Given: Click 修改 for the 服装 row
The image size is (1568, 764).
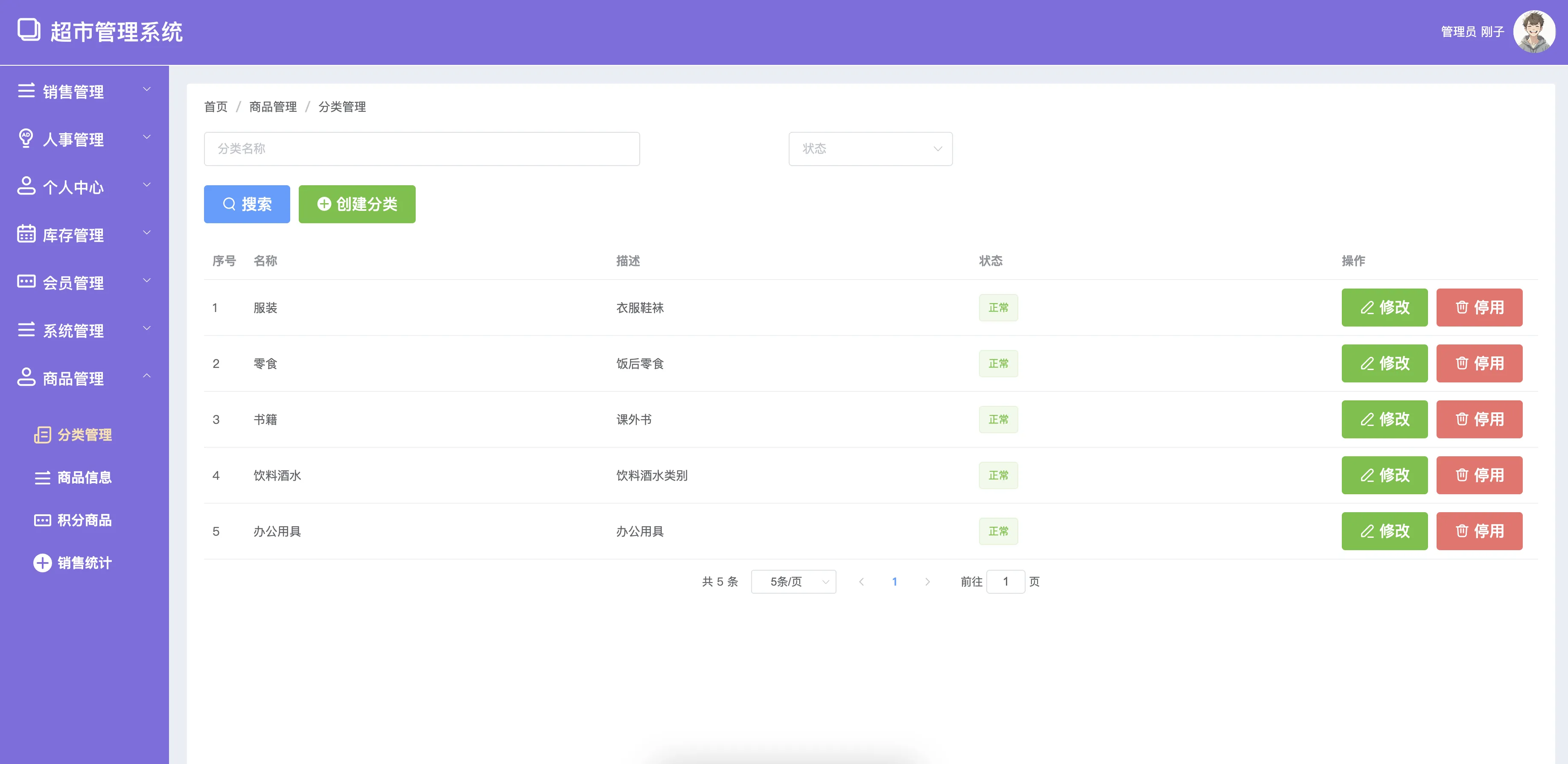Looking at the screenshot, I should pos(1384,307).
